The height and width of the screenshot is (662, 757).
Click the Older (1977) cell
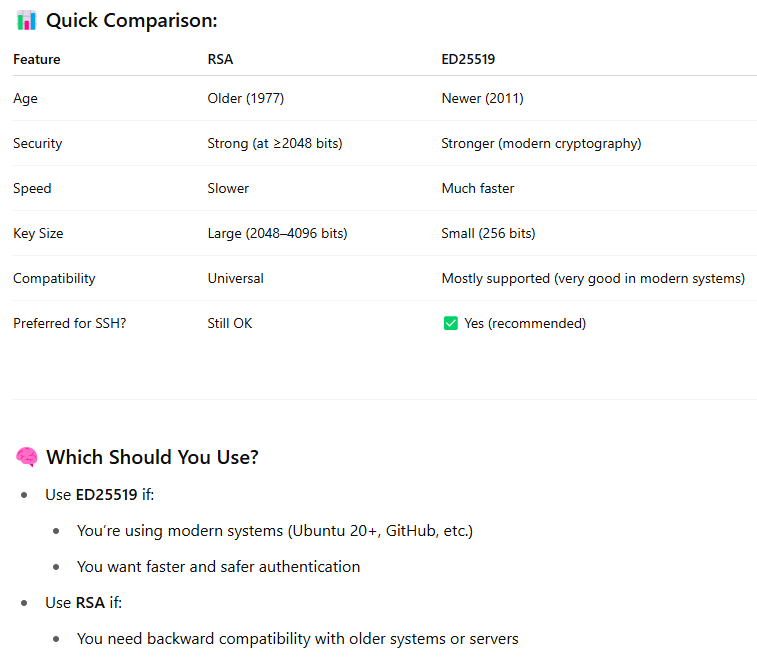(x=245, y=98)
